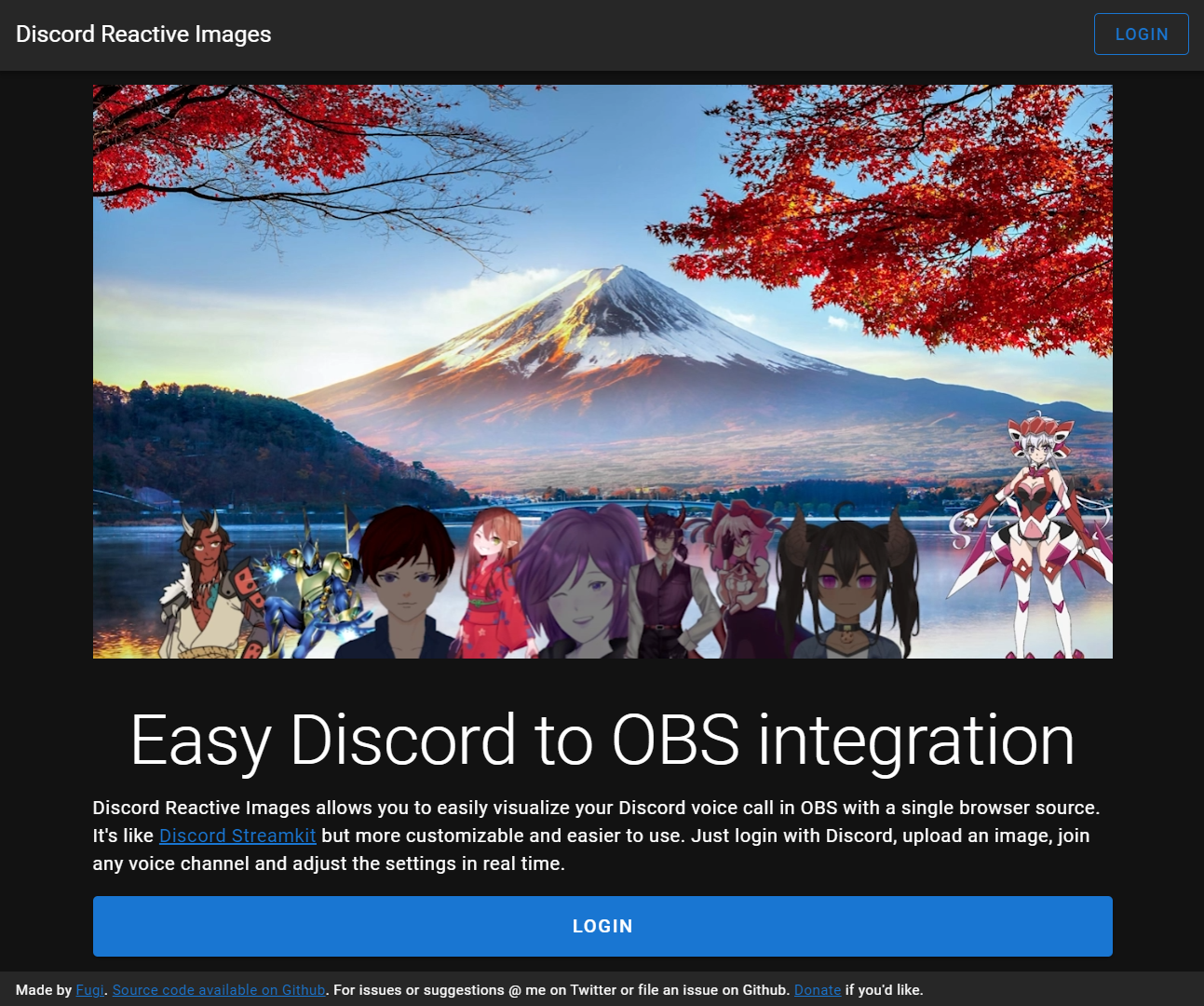Click the Easy Discord to OBS integration heading
The image size is (1204, 1006).
click(x=602, y=741)
